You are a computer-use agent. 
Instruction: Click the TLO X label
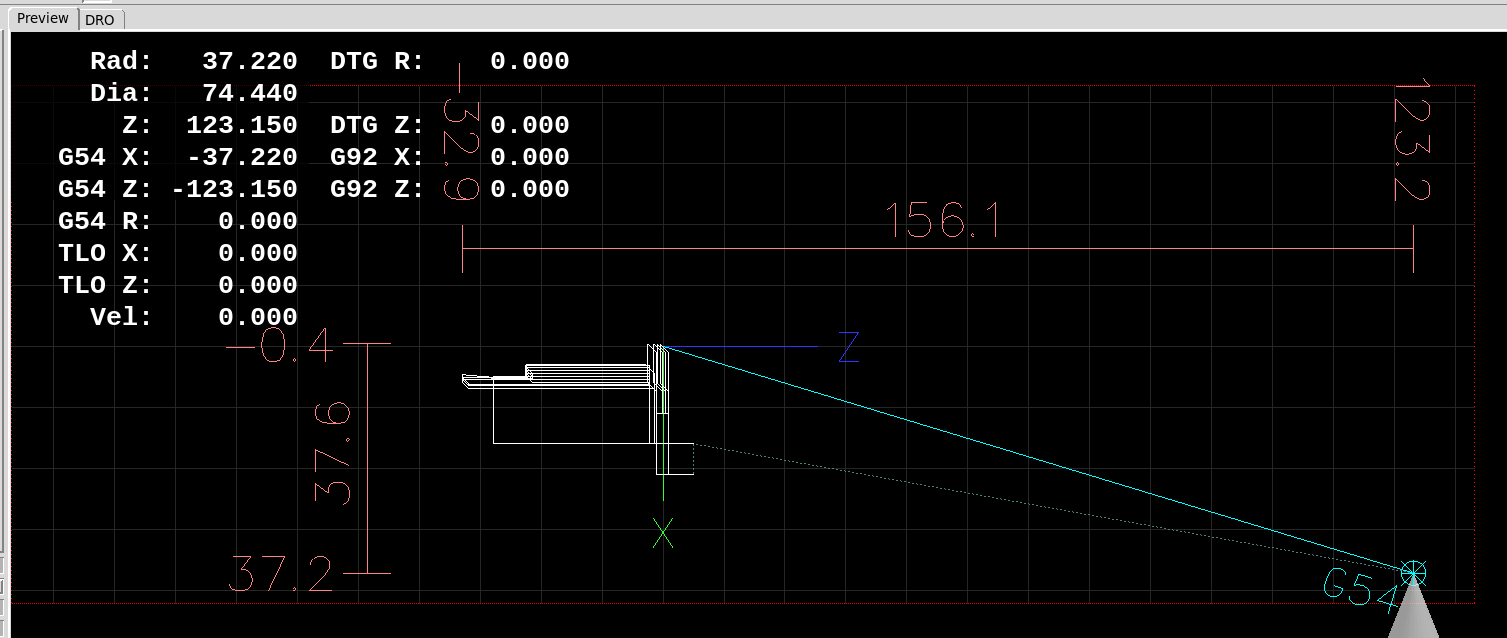105,253
